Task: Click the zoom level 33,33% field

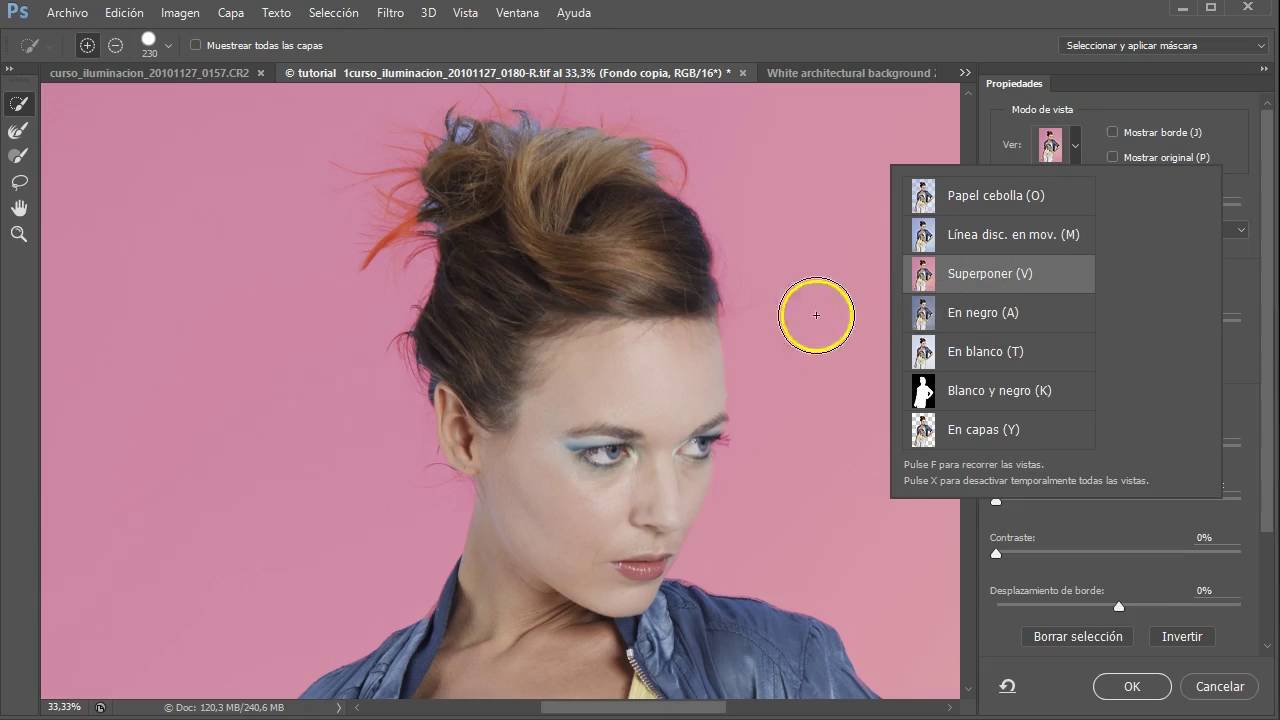Action: point(64,707)
